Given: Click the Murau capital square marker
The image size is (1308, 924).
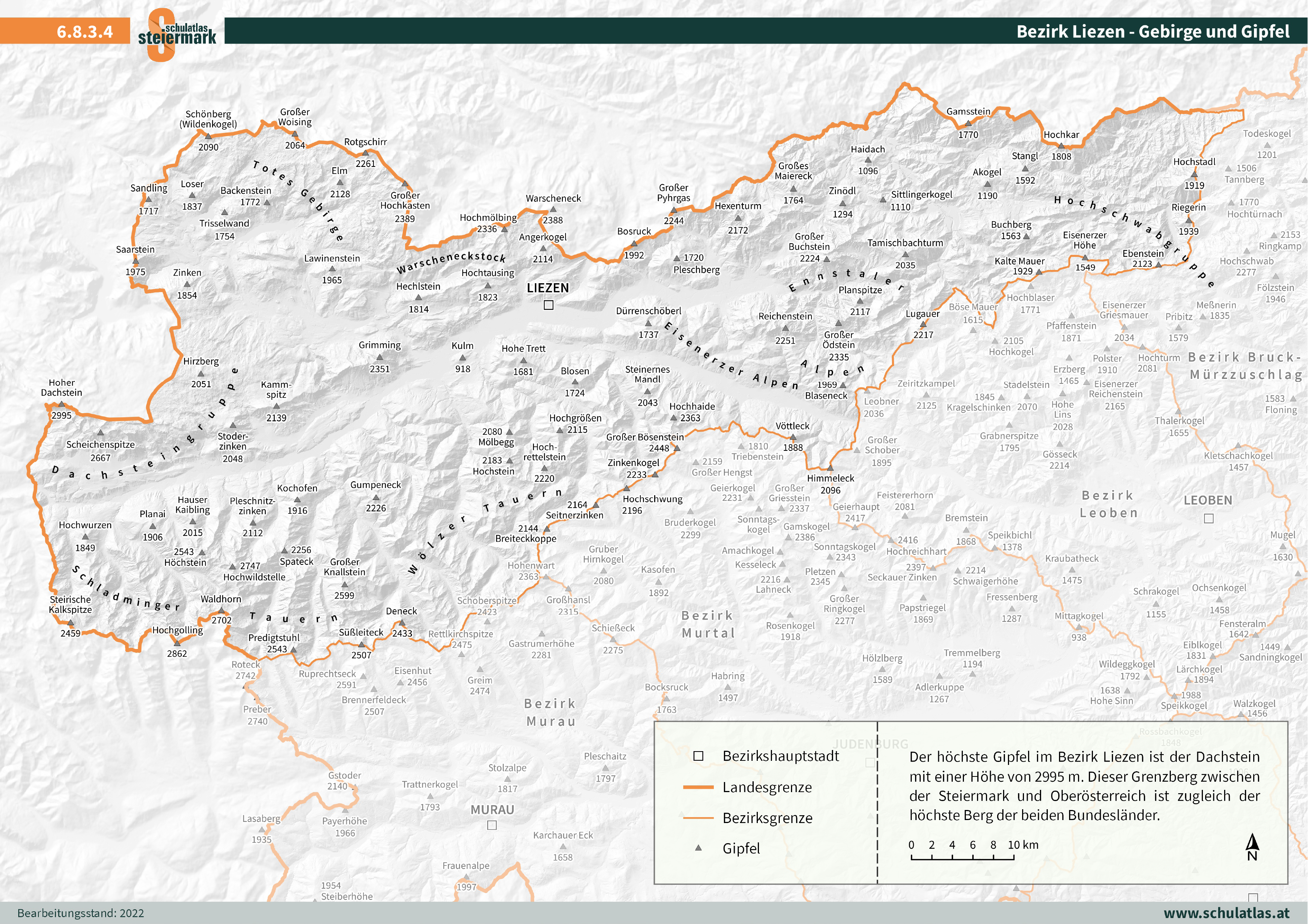Looking at the screenshot, I should pyautogui.click(x=492, y=825).
